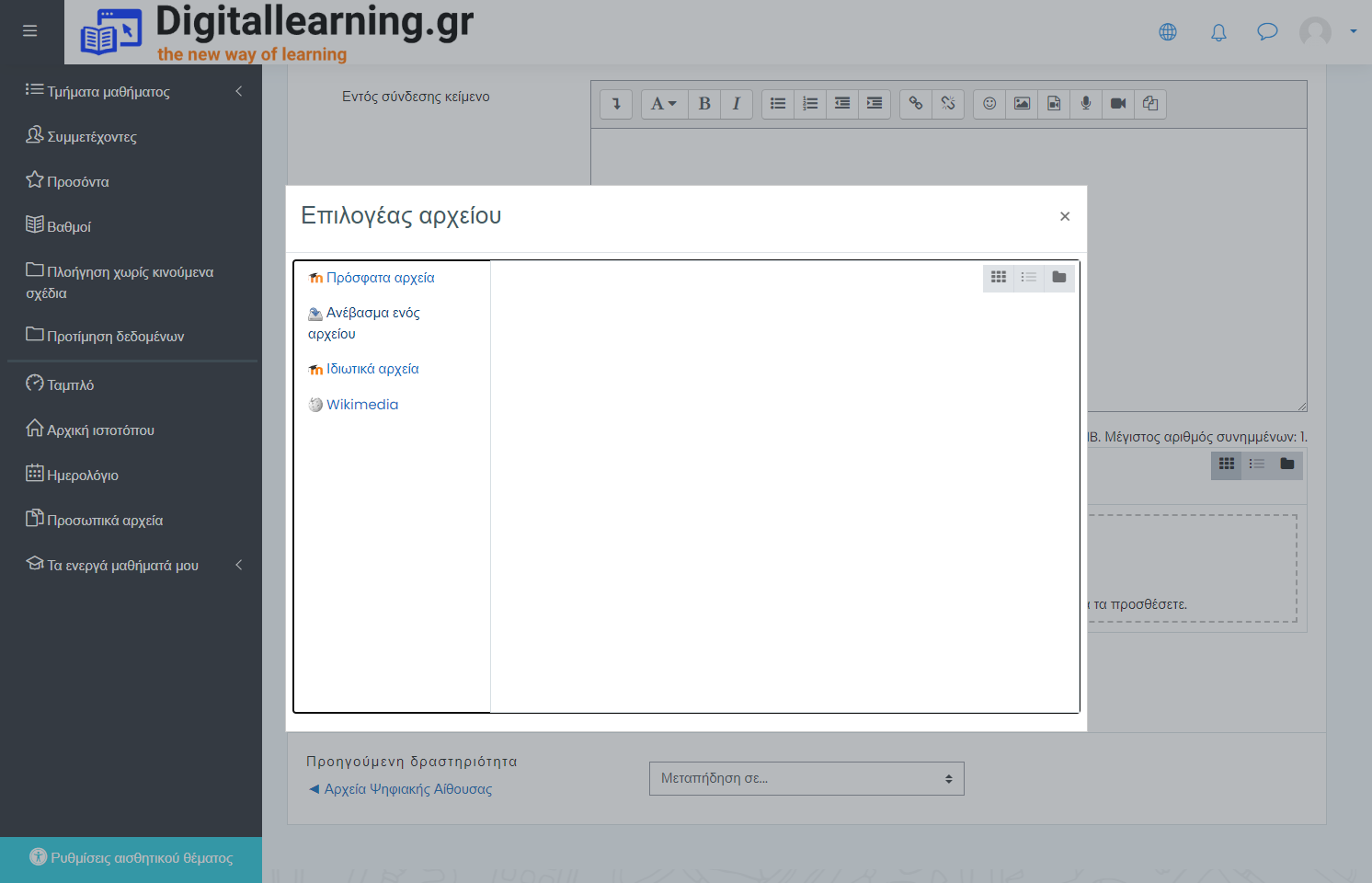Open Ρυθμίσεις αισθητικού θέματος button
The width and height of the screenshot is (1372, 883).
point(131,858)
